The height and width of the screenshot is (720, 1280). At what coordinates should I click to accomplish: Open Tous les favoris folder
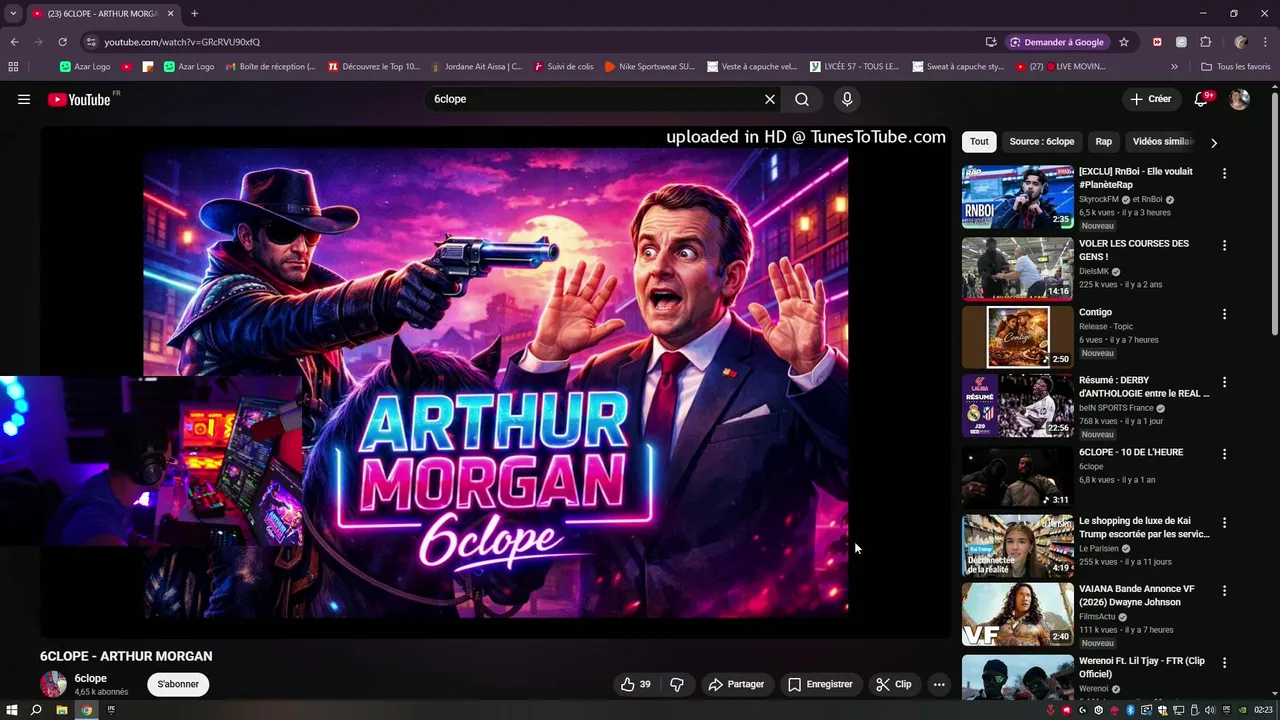tap(1236, 67)
